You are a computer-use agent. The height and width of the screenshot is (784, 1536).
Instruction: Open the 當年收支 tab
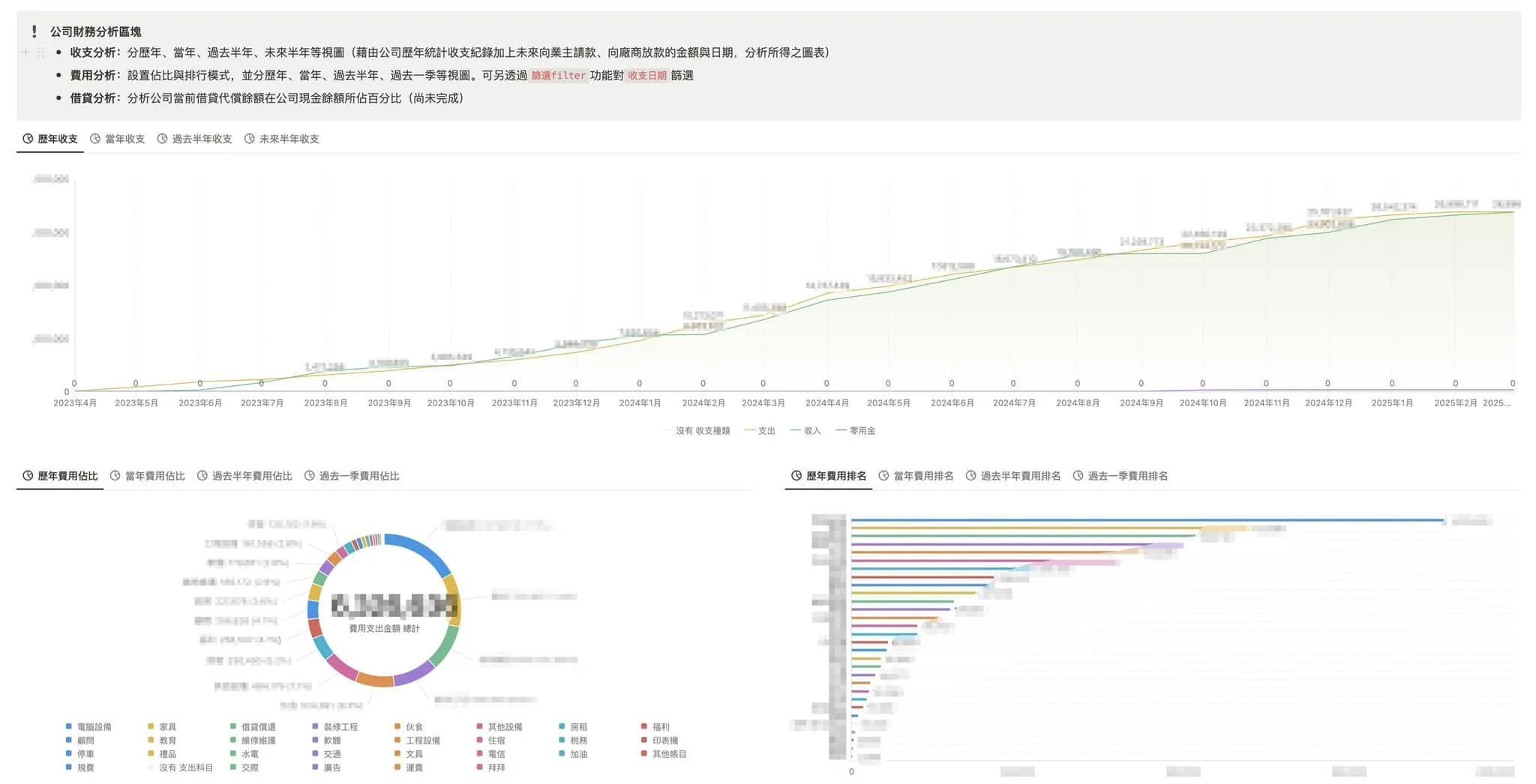[117, 139]
